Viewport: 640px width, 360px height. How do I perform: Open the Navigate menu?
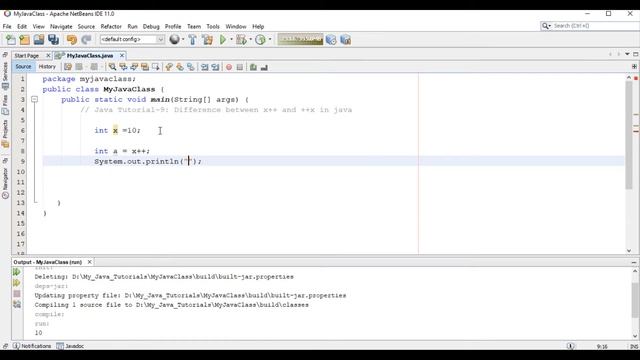point(61,27)
